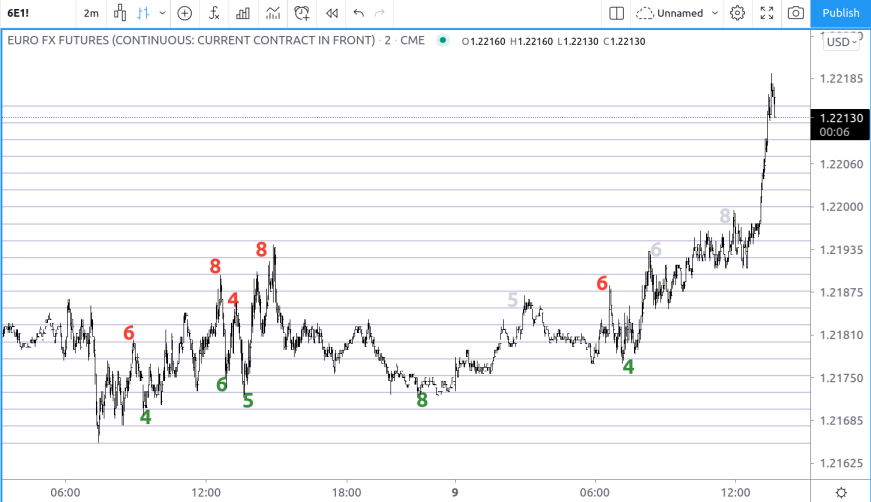This screenshot has width=871, height=502.
Task: Redo the last chart action
Action: (380, 13)
